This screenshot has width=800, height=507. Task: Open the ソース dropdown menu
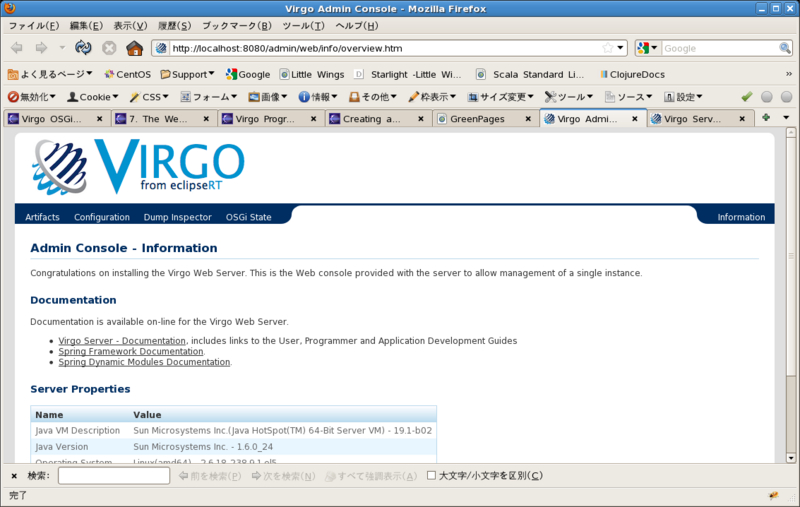click(x=629, y=96)
